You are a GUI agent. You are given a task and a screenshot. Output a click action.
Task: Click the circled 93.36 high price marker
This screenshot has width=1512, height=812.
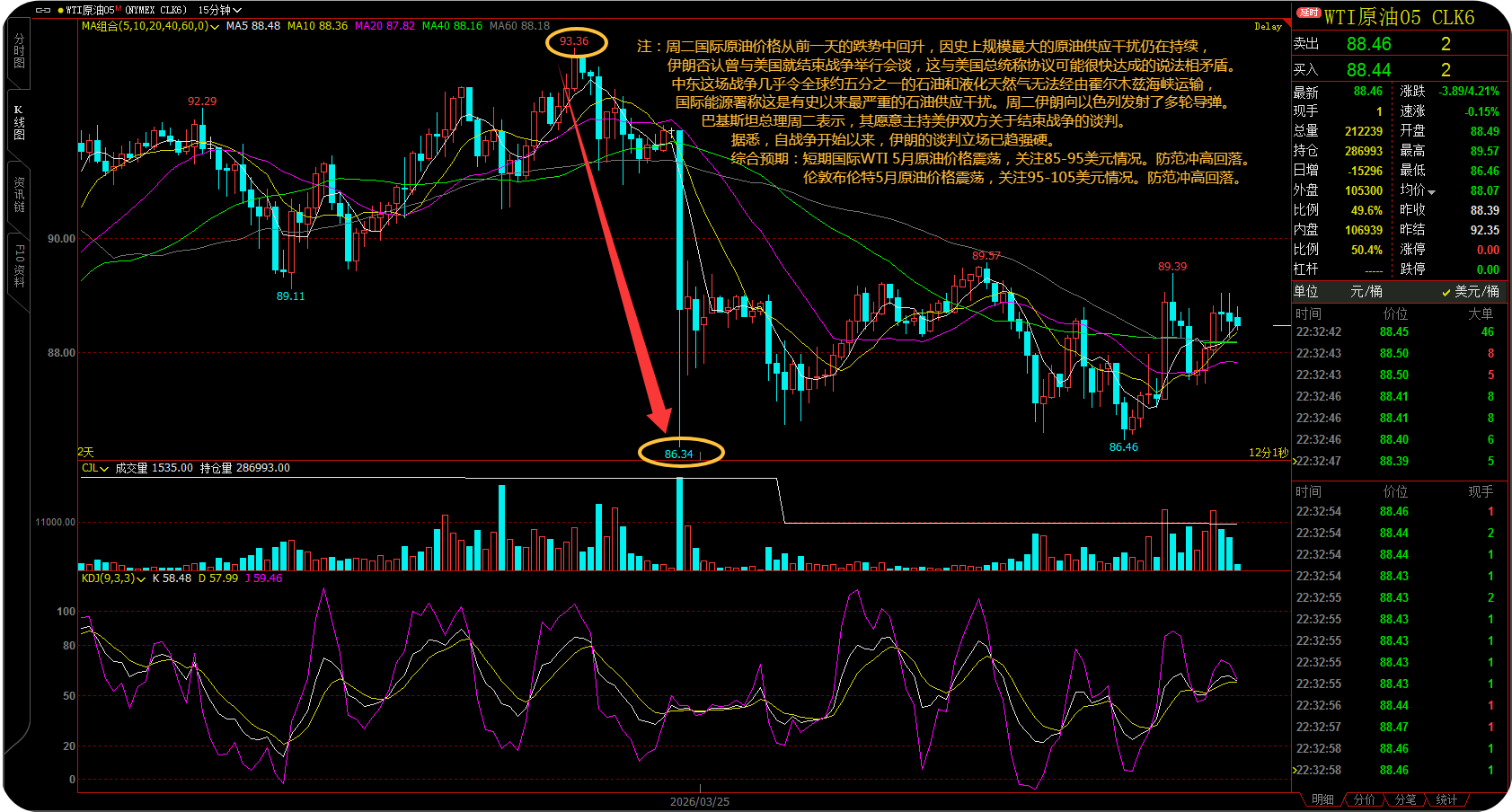click(x=574, y=41)
